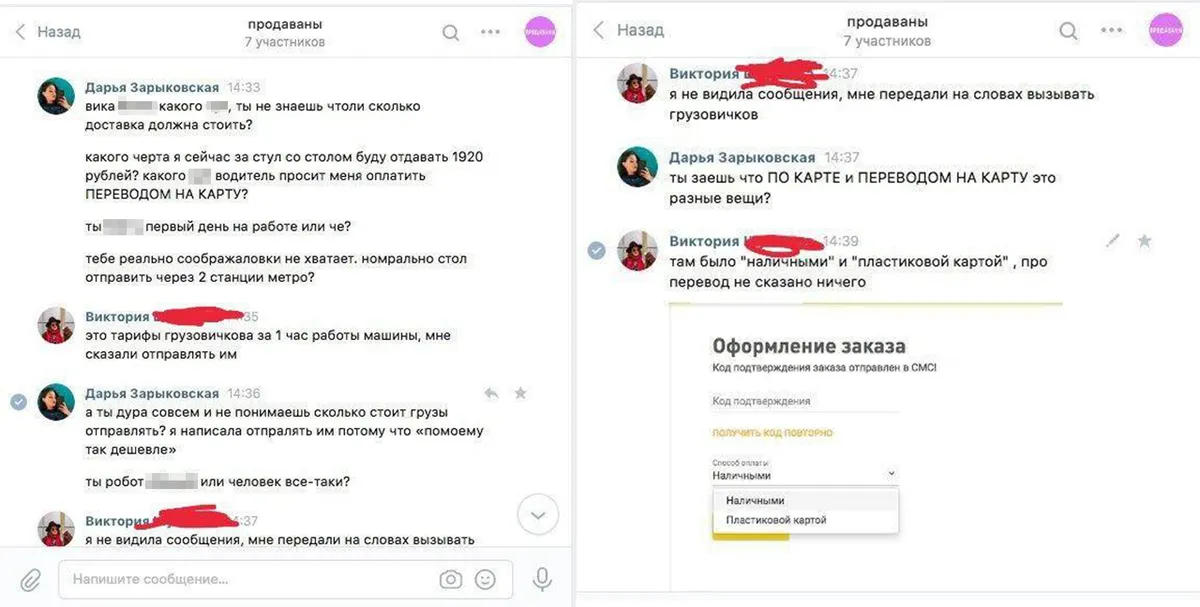
Task: Toggle selection checkmark on 14:39 message
Action: 596,250
